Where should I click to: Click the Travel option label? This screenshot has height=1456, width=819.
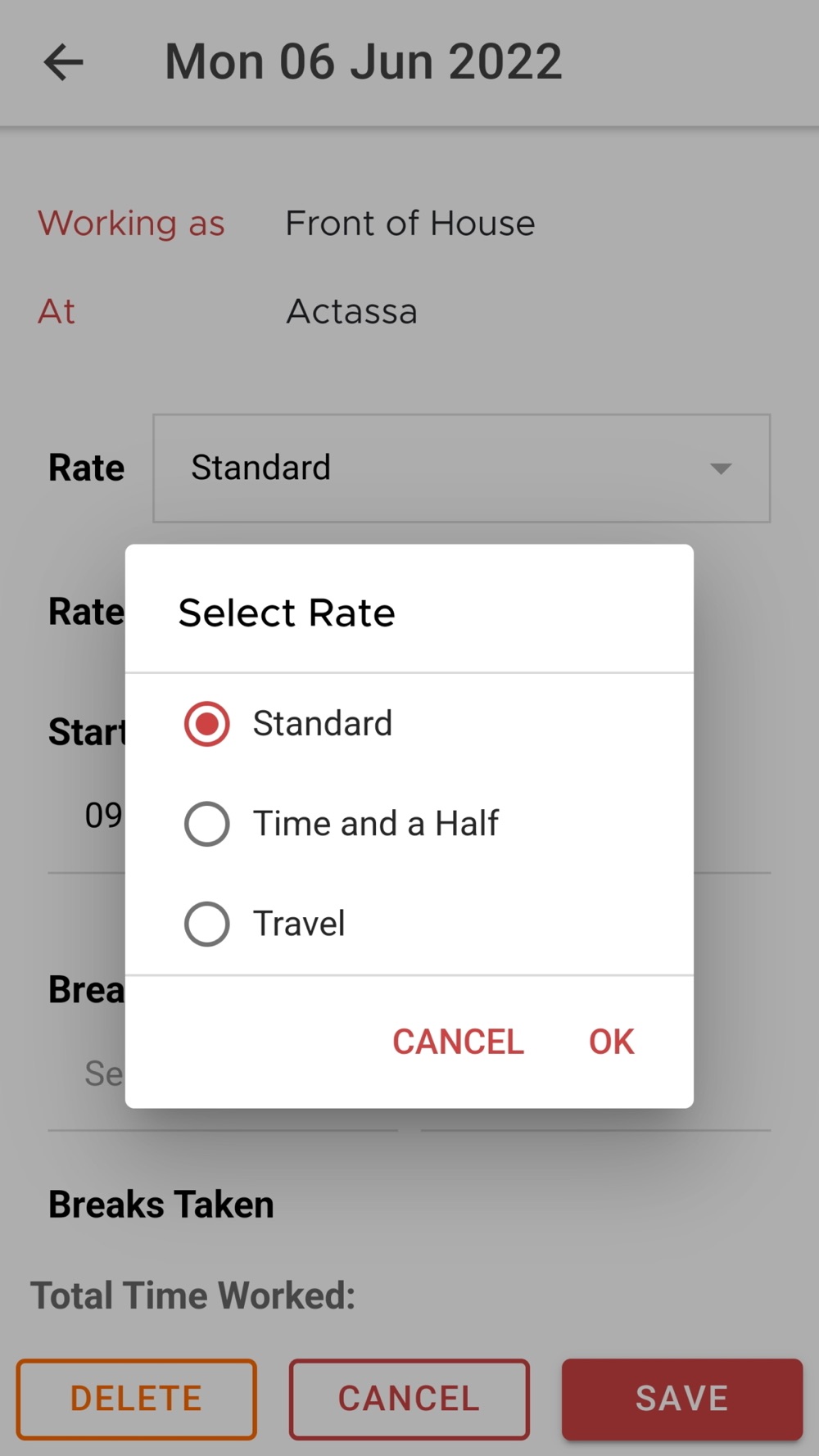(x=299, y=924)
